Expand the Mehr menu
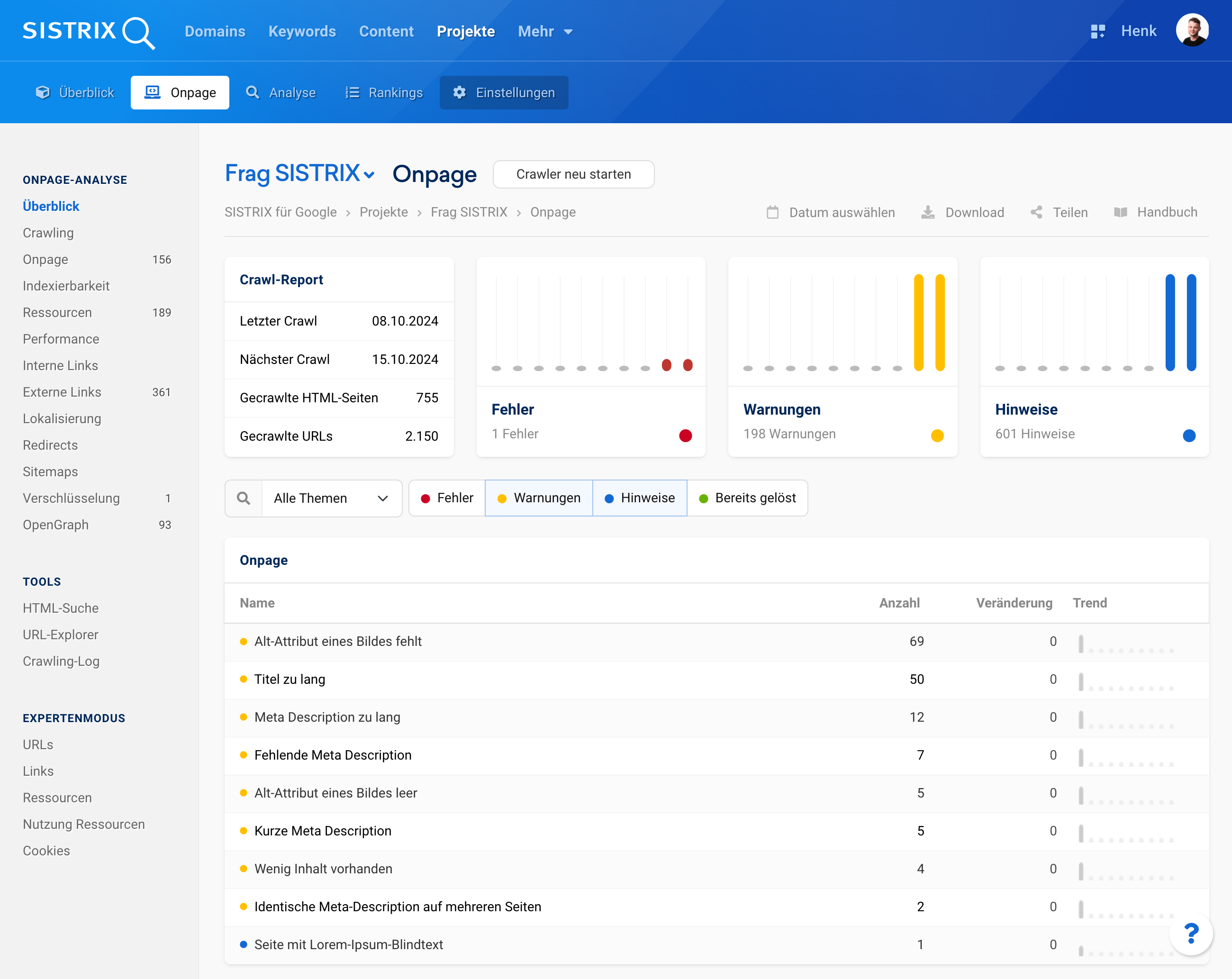Viewport: 1232px width, 979px height. [545, 31]
